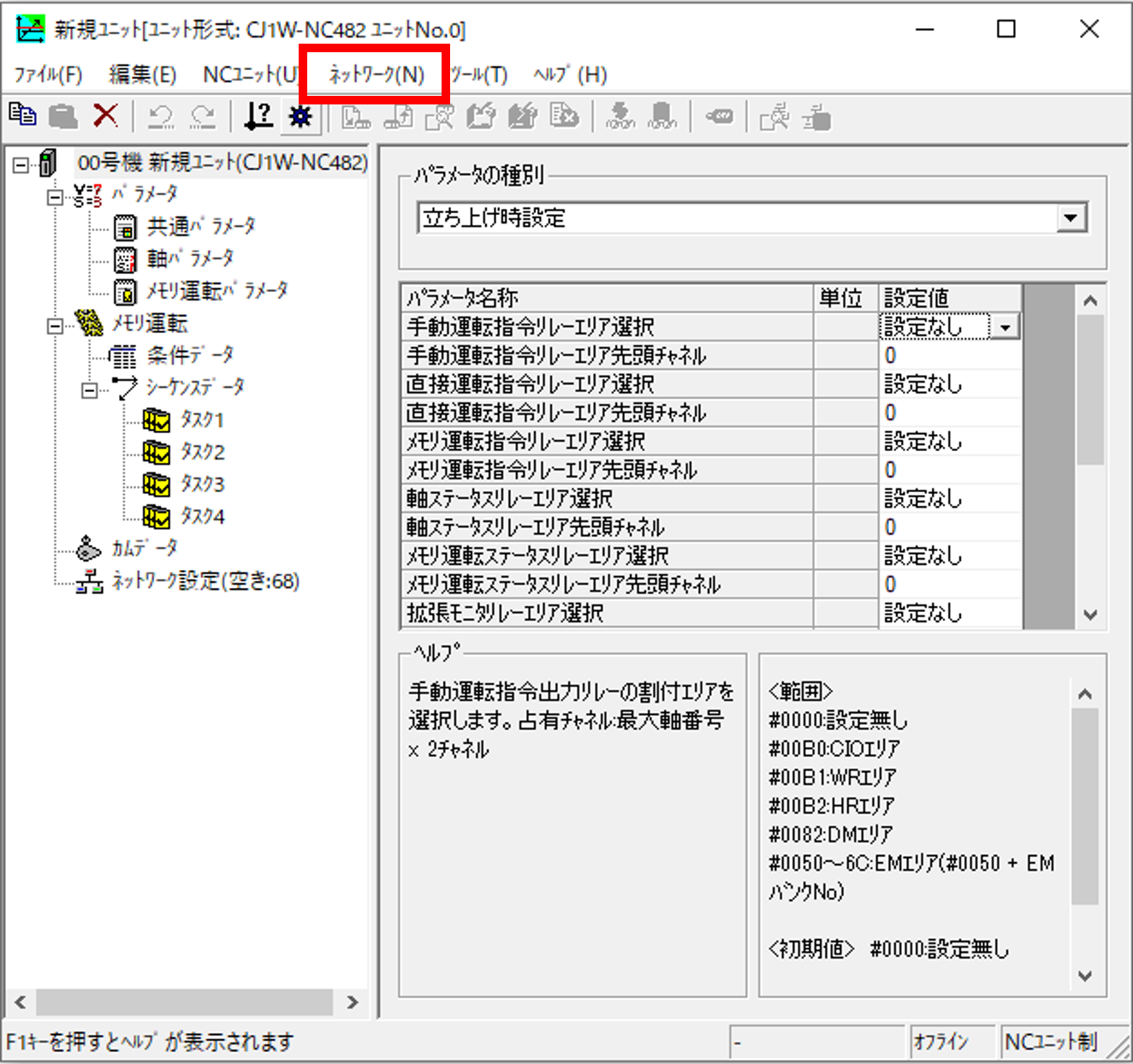
Task: Open the ネットワーク(N) menu
Action: point(377,74)
